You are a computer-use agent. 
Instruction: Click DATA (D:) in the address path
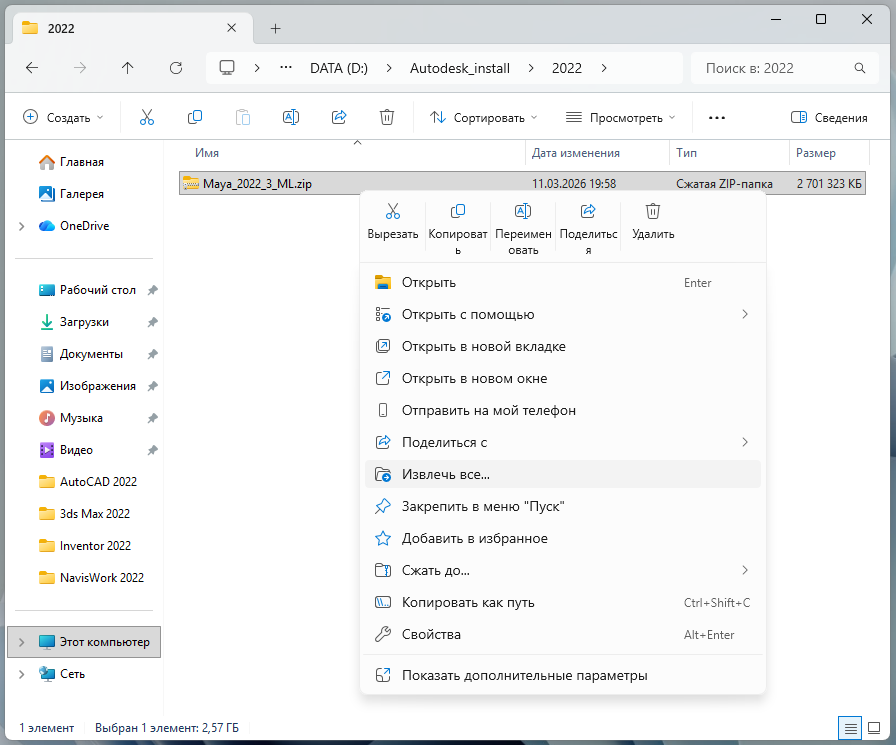point(339,68)
